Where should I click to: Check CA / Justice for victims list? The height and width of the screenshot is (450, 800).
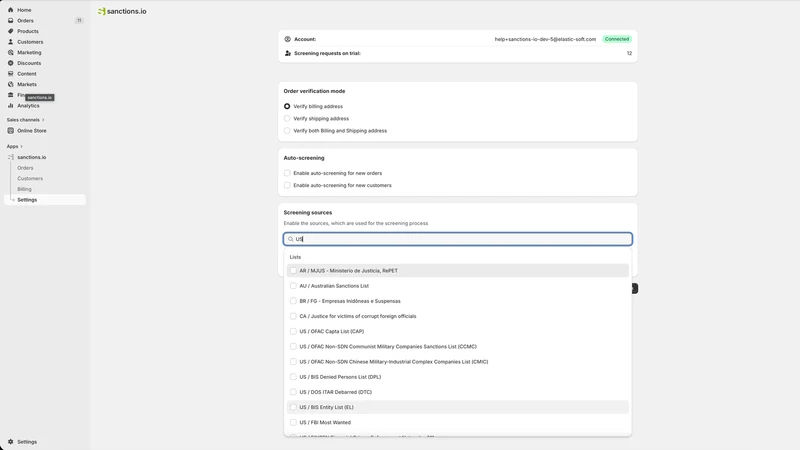click(293, 316)
